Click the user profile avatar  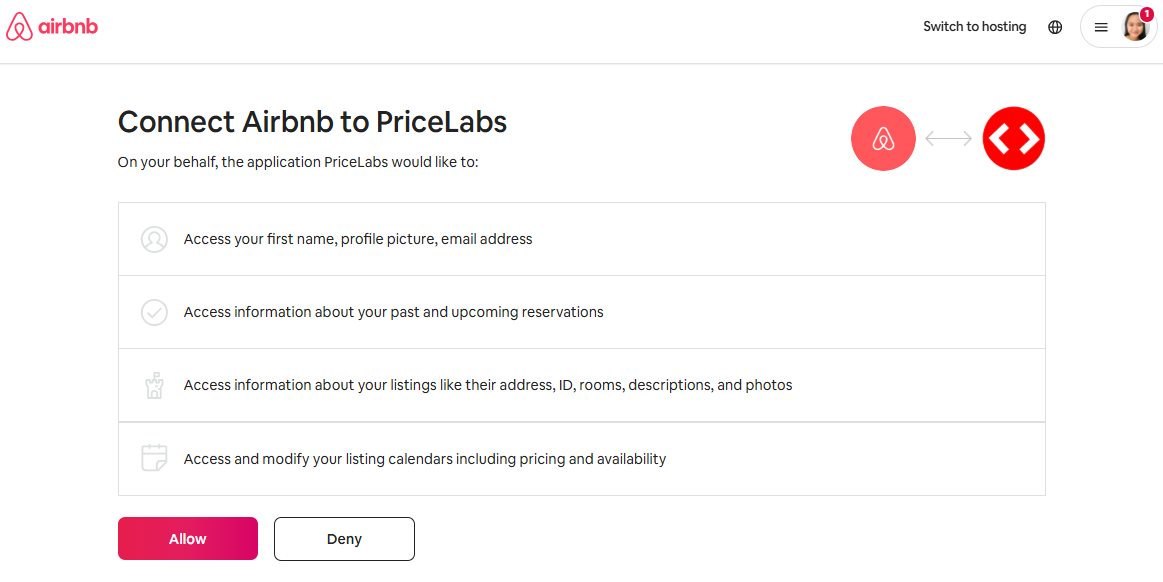pyautogui.click(x=1135, y=27)
